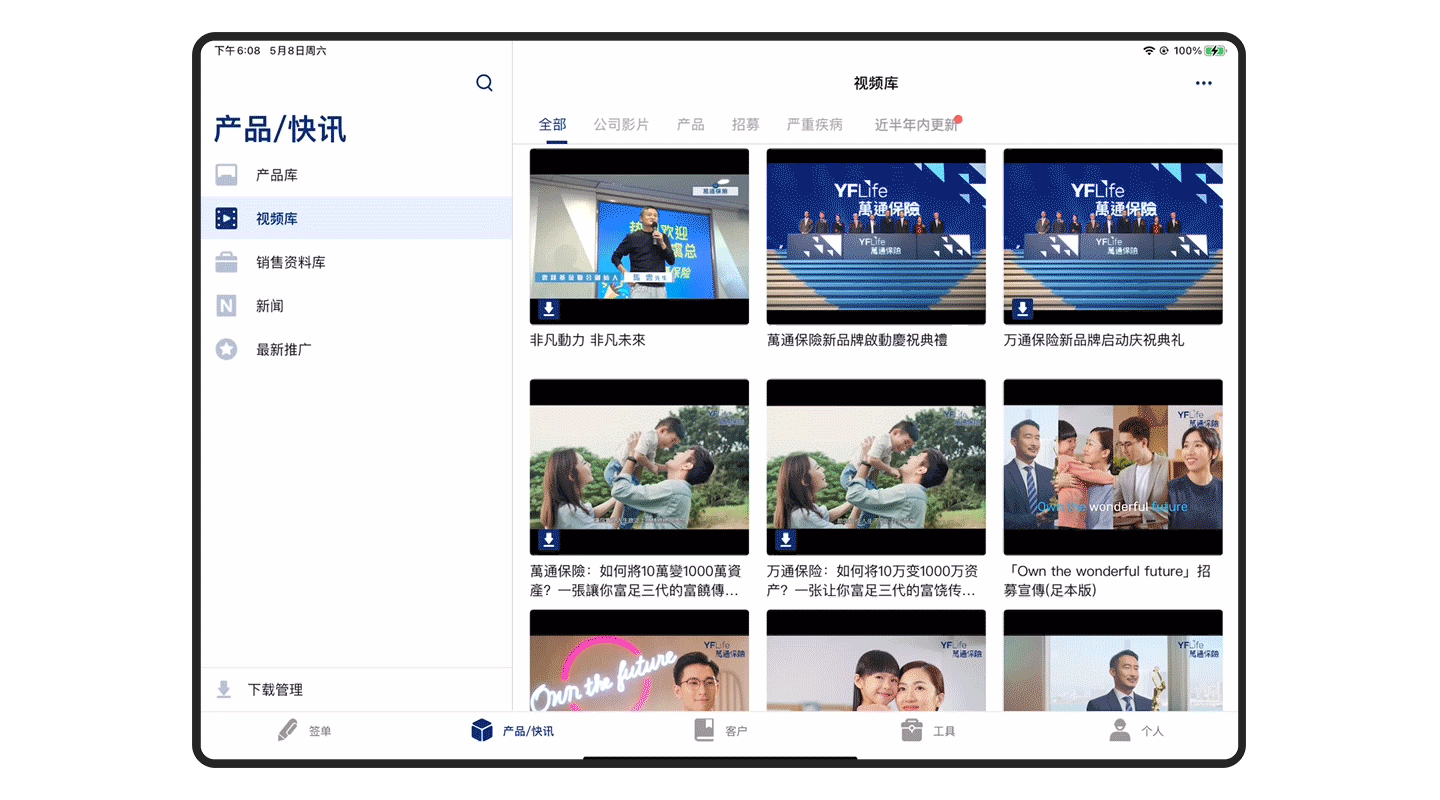Open 销售资料库 in the sidebar
The image size is (1440, 800).
coord(356,262)
